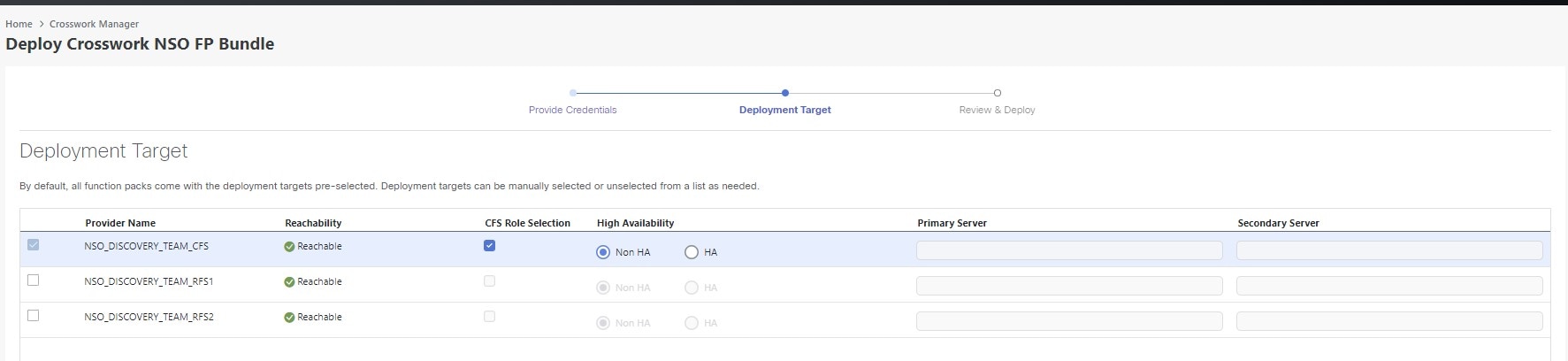Click green reachable icon for NSO_DISCOVERY_TEAM_RFS1
This screenshot has height=361, width=1568.
tap(289, 282)
